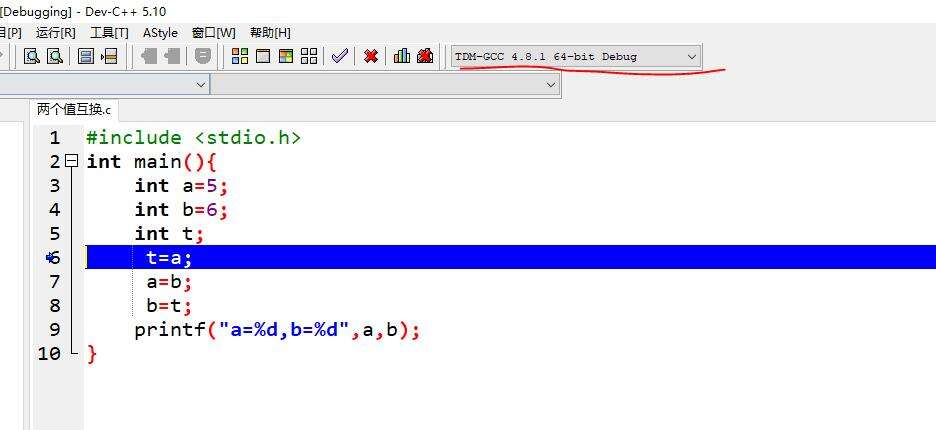Stop execution with the red X icon
This screenshot has height=430, width=936.
click(371, 56)
